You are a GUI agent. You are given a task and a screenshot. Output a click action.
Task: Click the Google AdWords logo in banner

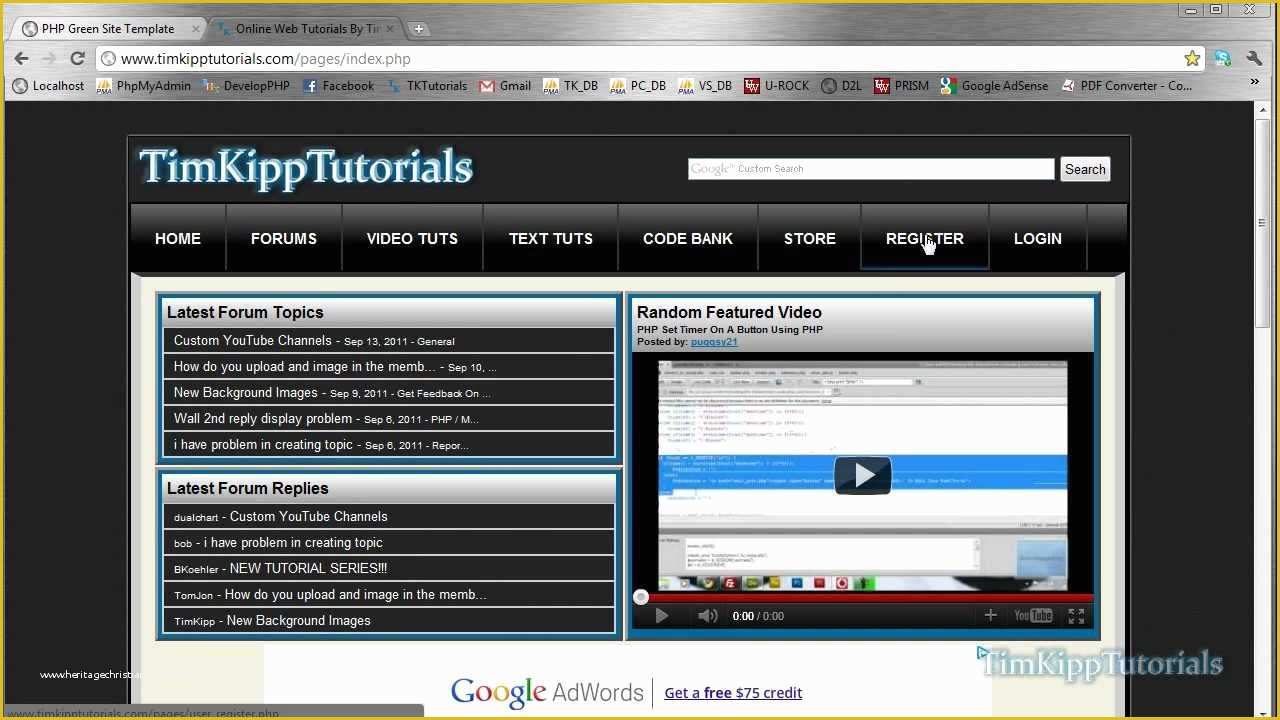point(547,692)
